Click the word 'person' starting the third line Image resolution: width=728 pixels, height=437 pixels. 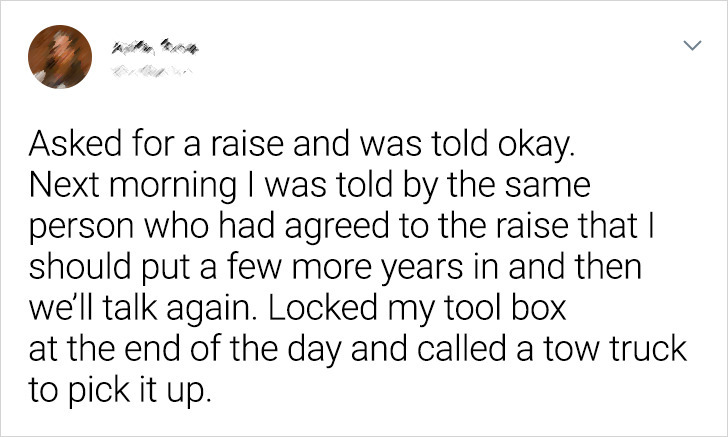point(82,229)
